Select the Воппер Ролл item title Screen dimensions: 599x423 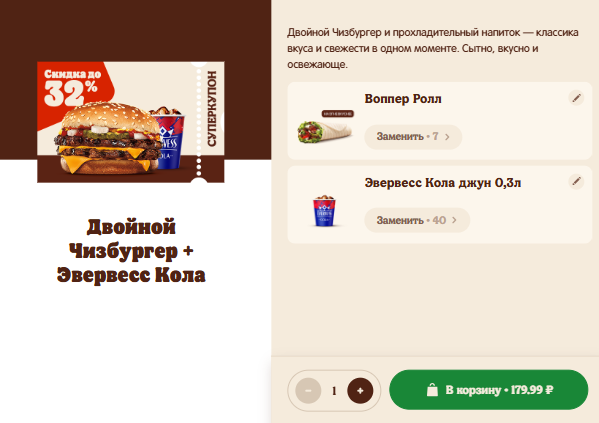point(403,99)
